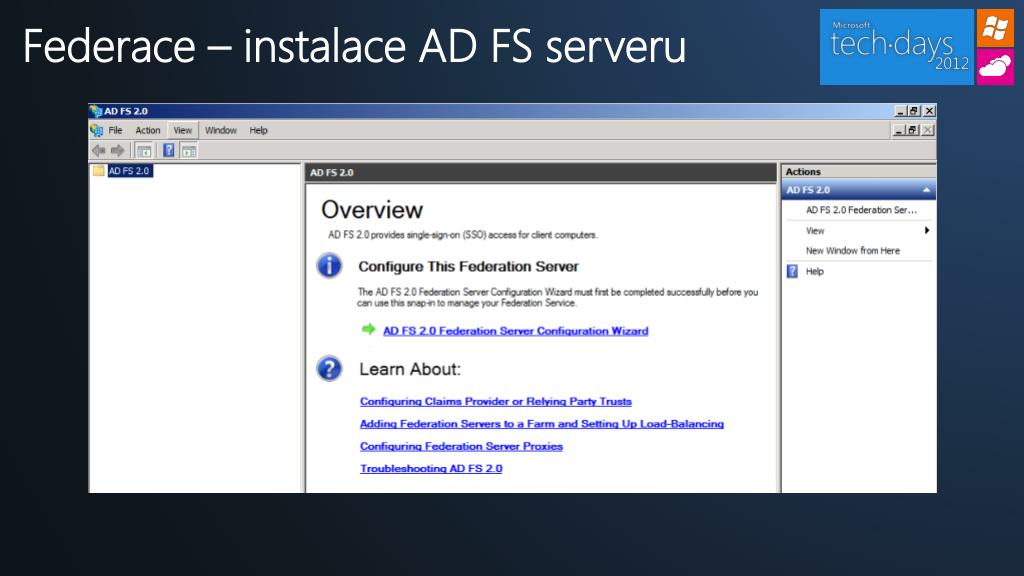Click the Actions pane header

pyautogui.click(x=858, y=171)
